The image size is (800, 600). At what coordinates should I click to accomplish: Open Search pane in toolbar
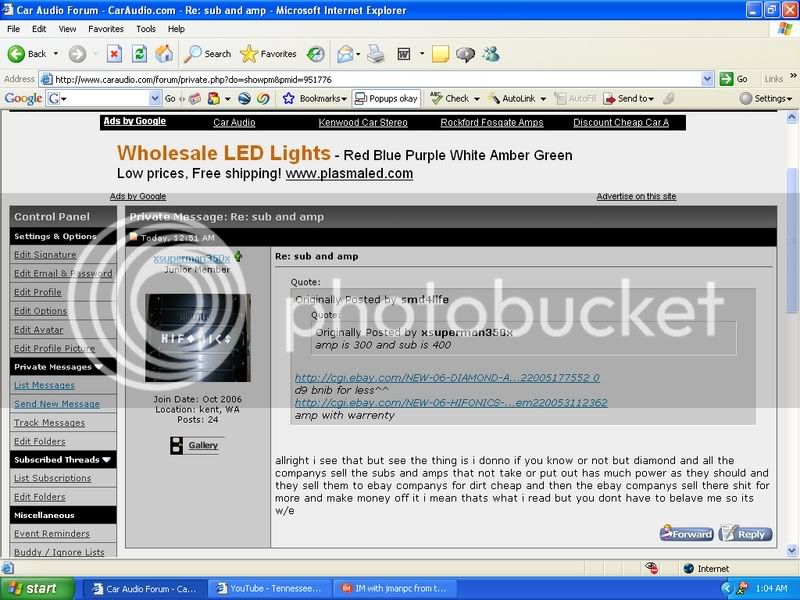207,54
